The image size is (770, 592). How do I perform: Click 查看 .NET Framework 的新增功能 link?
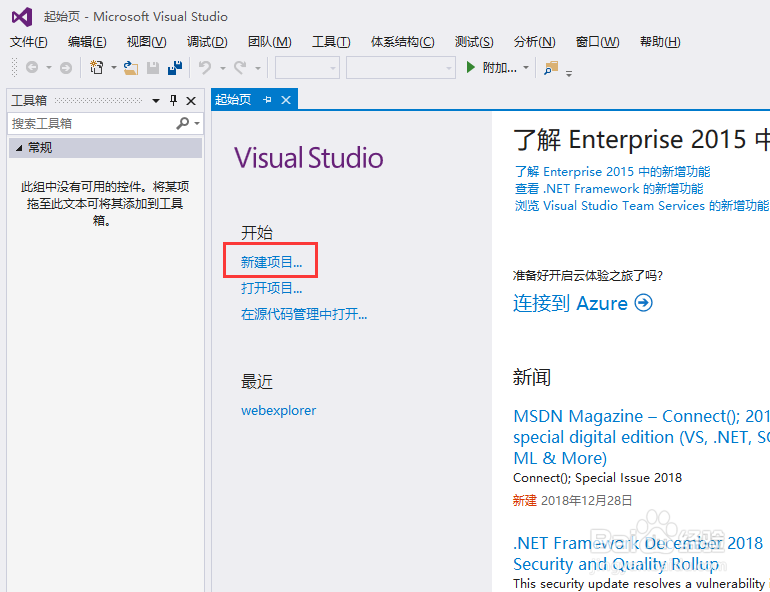(608, 188)
